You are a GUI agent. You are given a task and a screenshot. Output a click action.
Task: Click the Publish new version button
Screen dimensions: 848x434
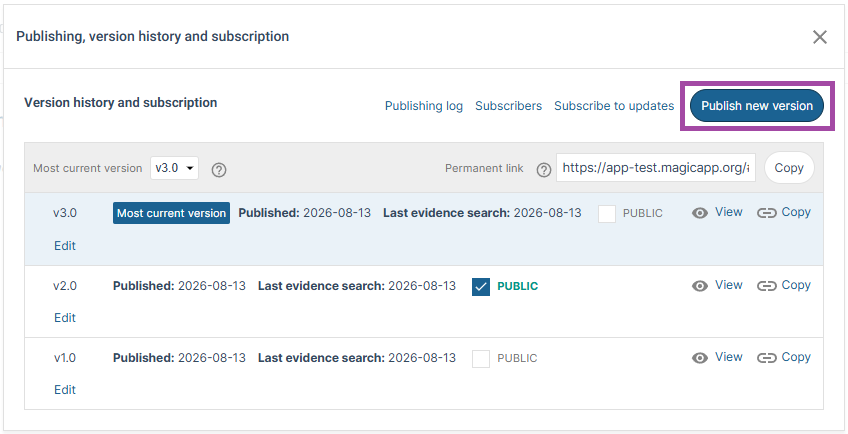(x=757, y=106)
